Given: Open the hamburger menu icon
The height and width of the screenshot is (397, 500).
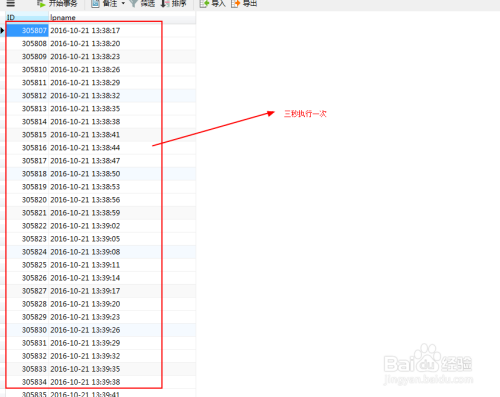Looking at the screenshot, I should tap(11, 3).
